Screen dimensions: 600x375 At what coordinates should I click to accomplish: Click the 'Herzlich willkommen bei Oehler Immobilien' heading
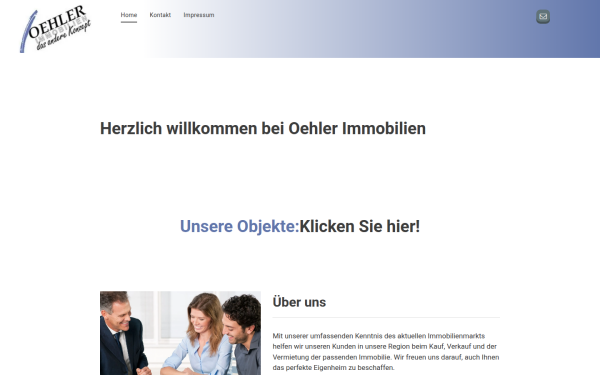click(x=262, y=129)
